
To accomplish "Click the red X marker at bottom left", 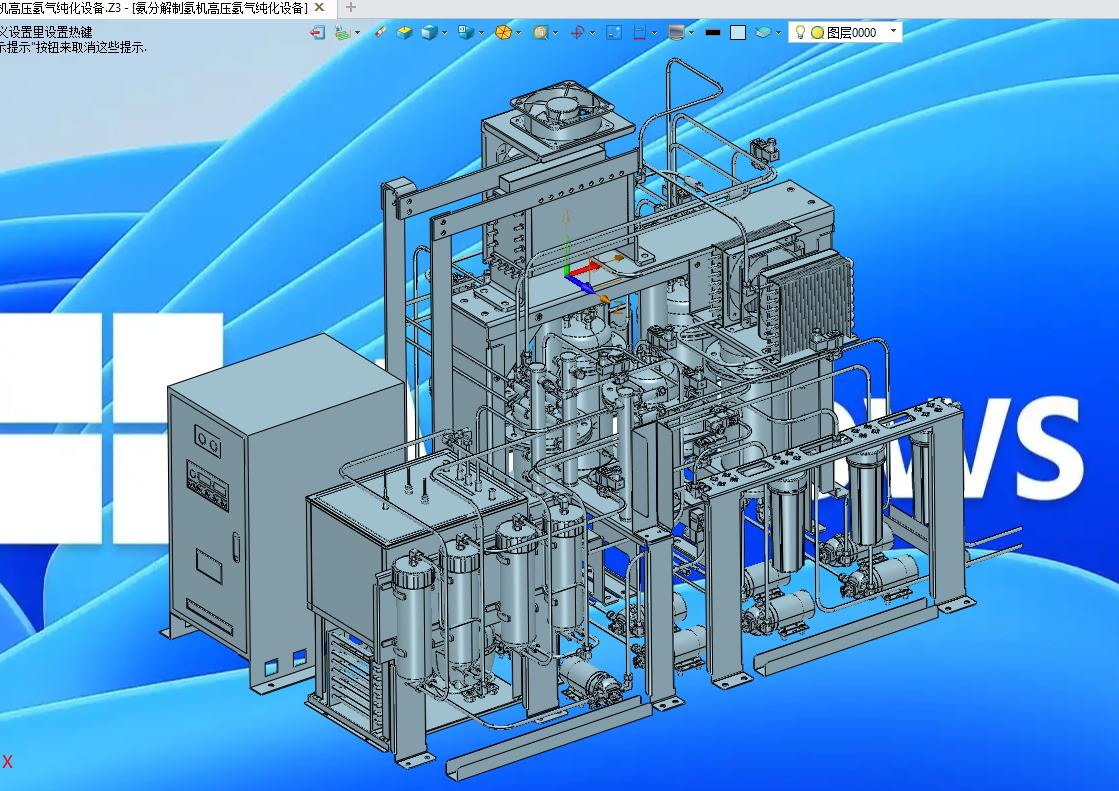I will point(7,762).
